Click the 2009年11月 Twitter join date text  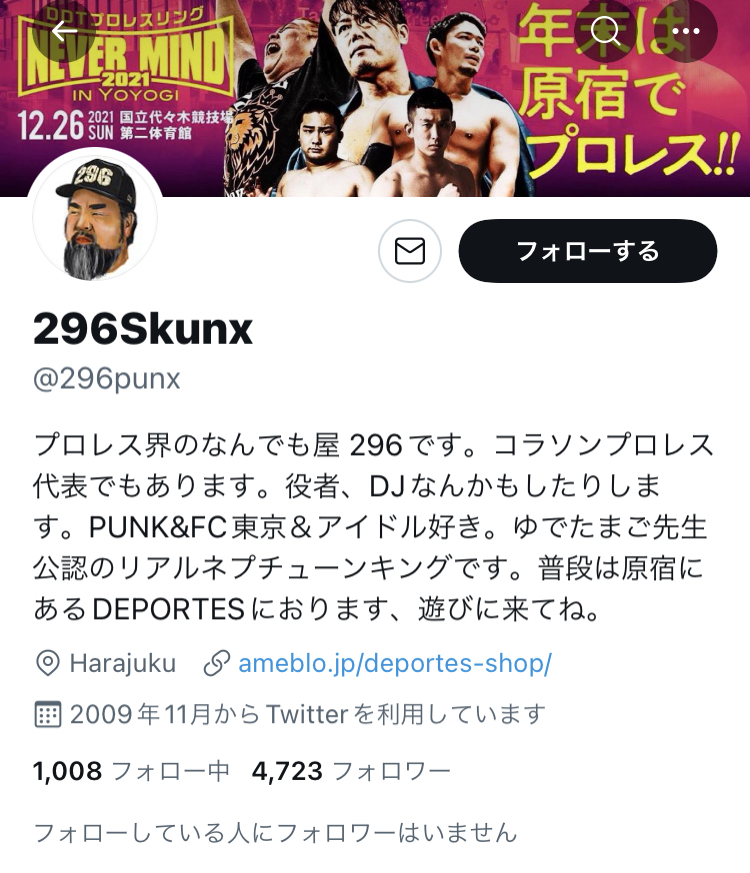click(307, 714)
